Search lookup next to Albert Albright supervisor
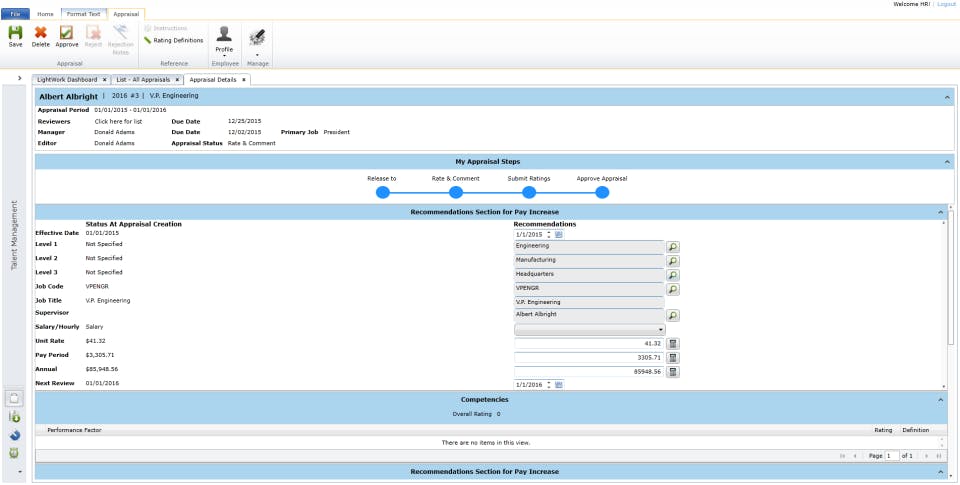This screenshot has height=485, width=960. pyautogui.click(x=673, y=316)
